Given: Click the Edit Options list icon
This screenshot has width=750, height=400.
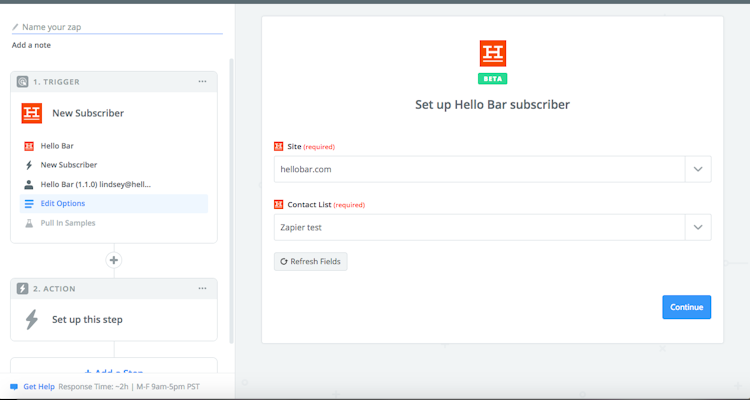Looking at the screenshot, I should pos(29,204).
